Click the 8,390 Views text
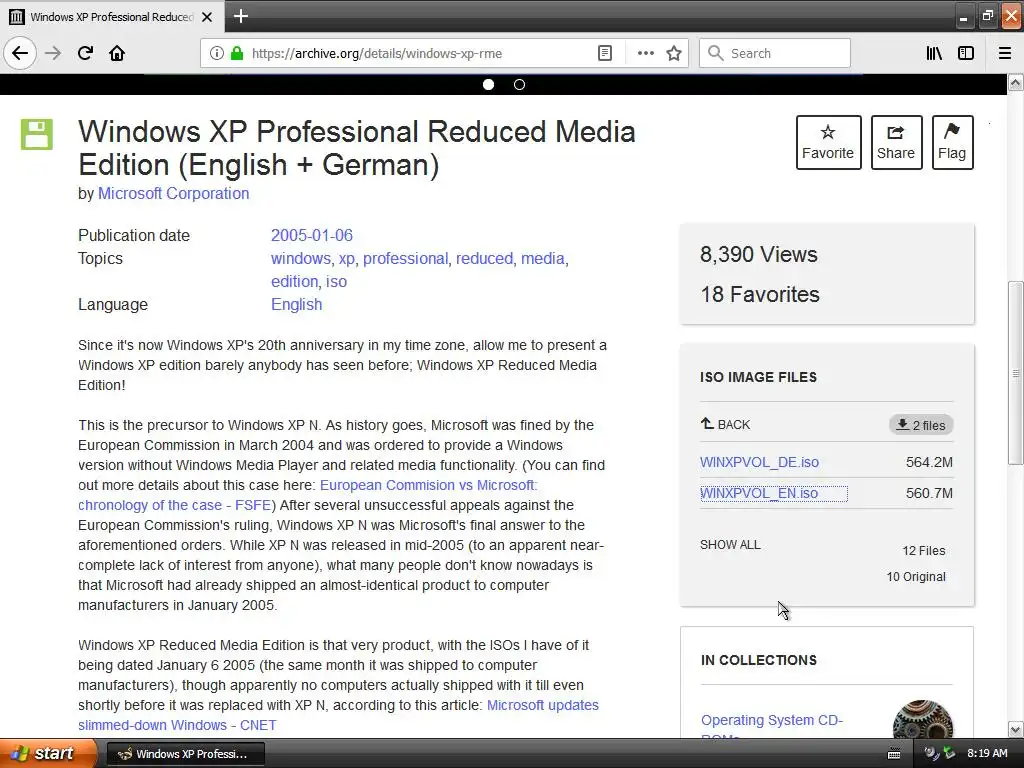This screenshot has width=1024, height=768. 759,254
